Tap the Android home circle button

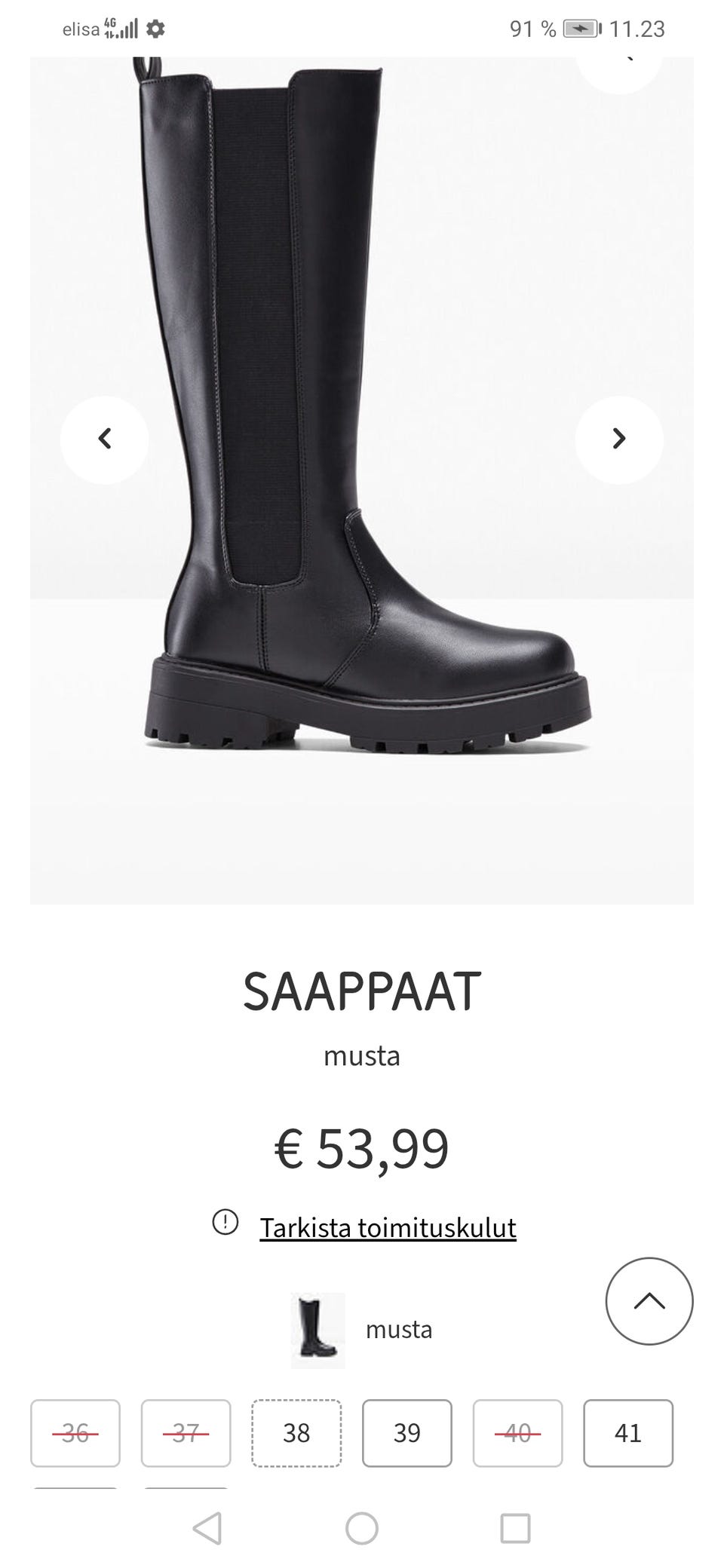(362, 1528)
